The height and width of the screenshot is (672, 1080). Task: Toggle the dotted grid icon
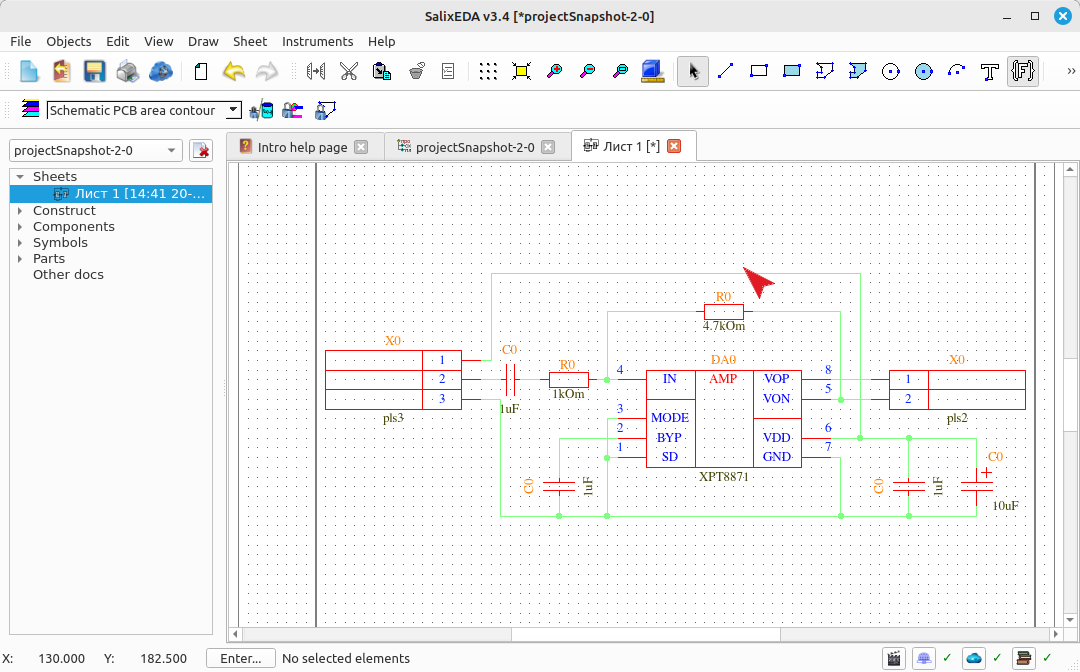click(488, 71)
